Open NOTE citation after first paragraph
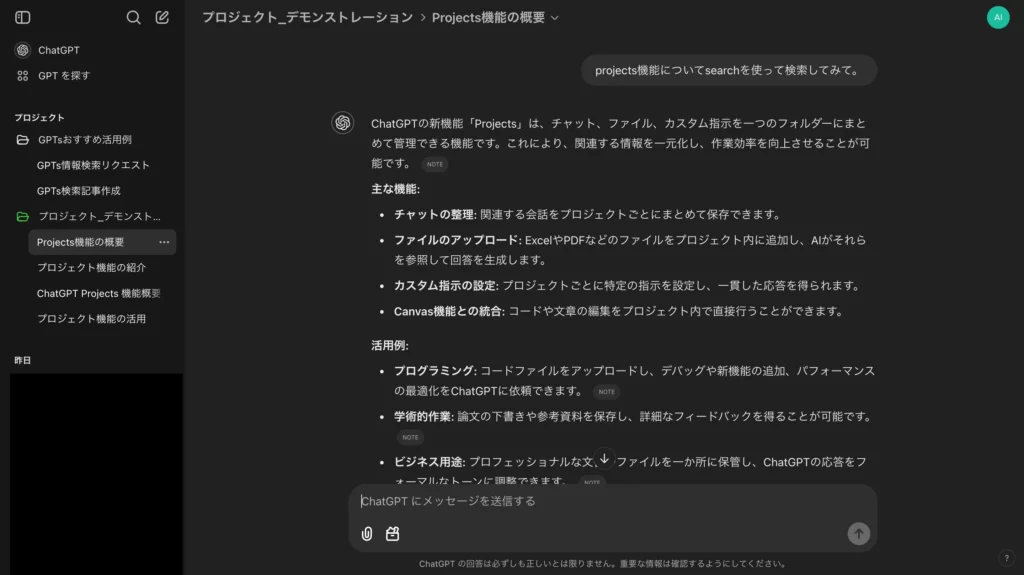The image size is (1024, 575). point(435,164)
